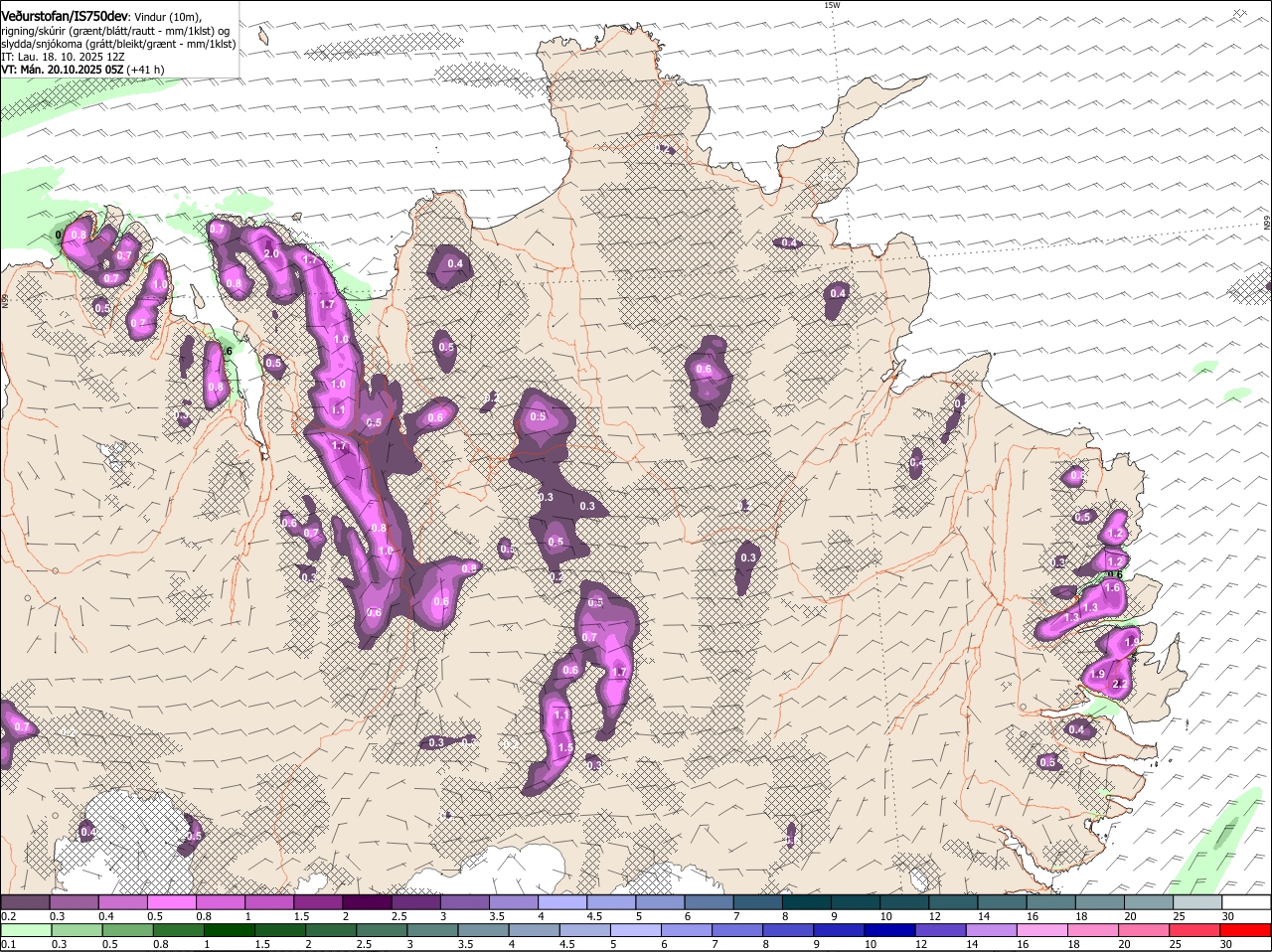
Task: Click the (+41 h) forecast offset text
Action: (x=146, y=70)
